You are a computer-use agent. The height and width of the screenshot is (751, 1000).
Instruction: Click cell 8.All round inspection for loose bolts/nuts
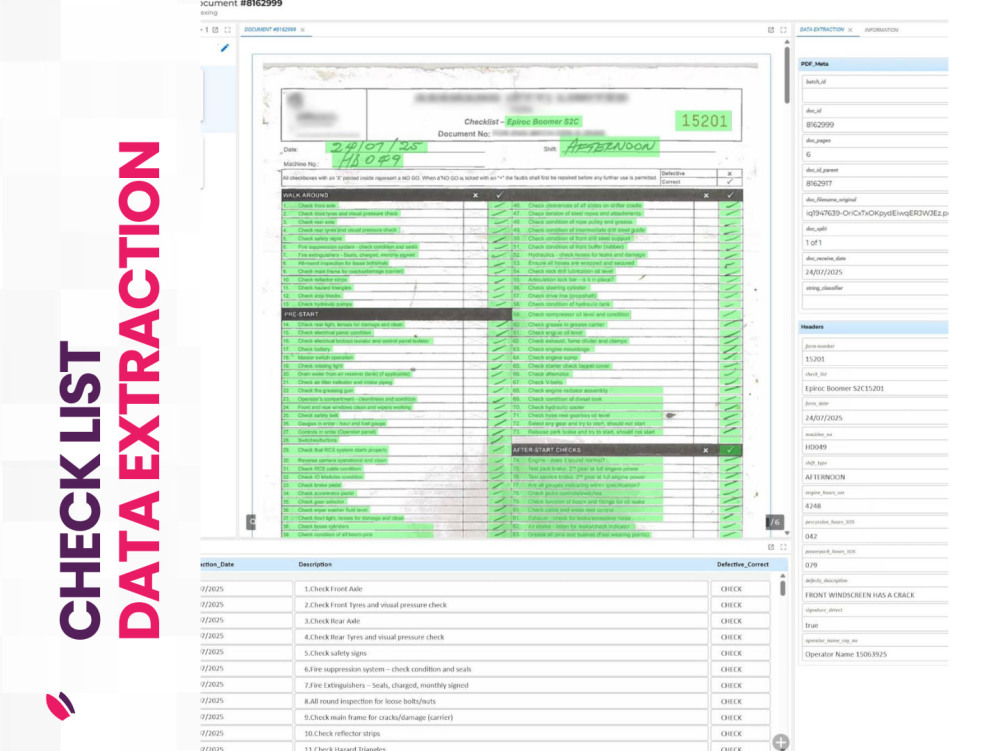(501, 701)
